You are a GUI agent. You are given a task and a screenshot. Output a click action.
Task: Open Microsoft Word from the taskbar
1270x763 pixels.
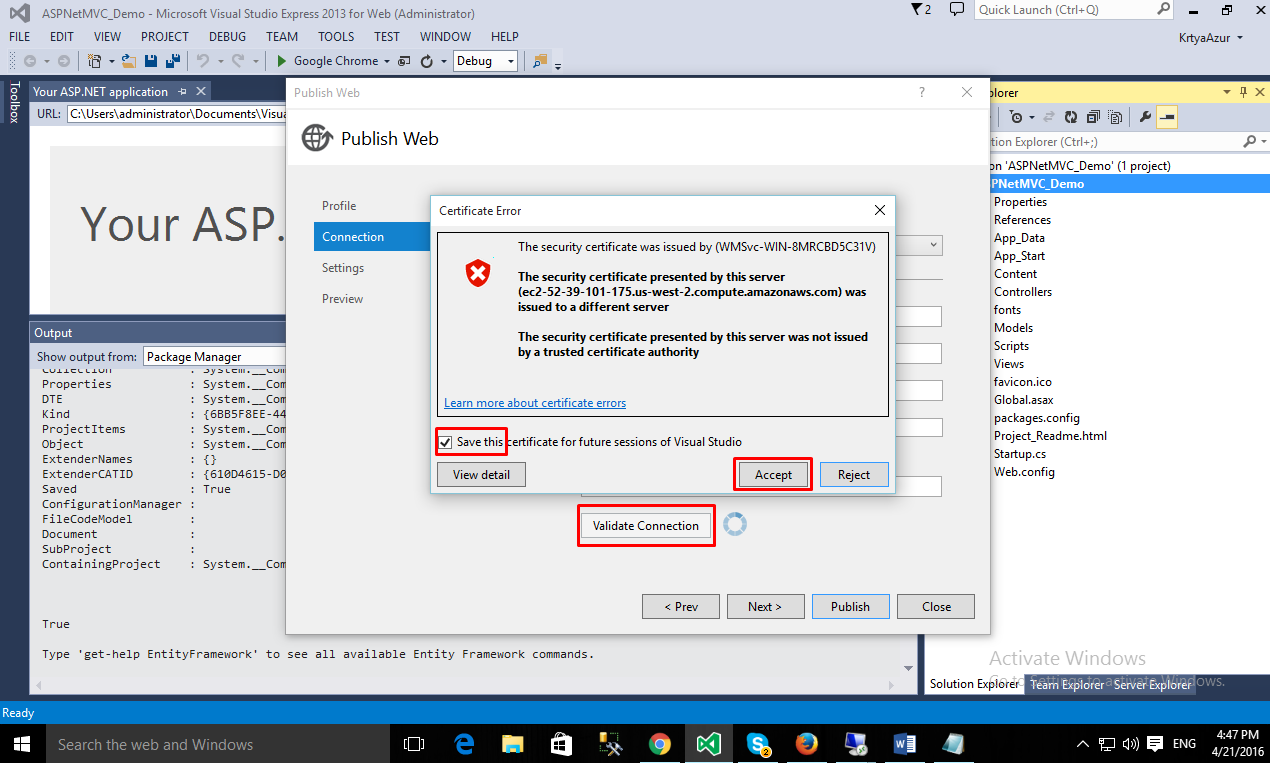coord(904,744)
